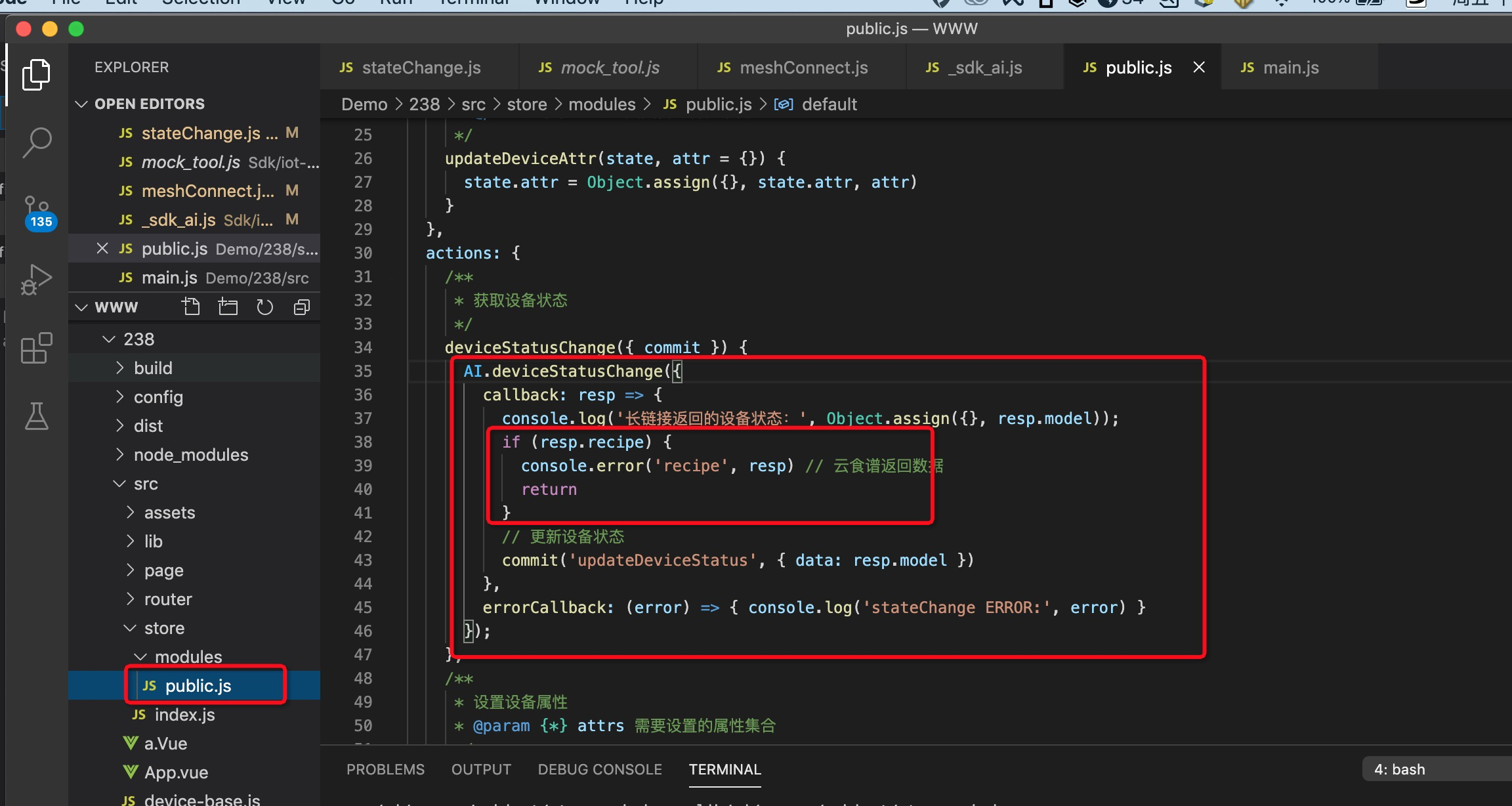
Task: Switch to the stateChange.js tab
Action: click(x=419, y=67)
